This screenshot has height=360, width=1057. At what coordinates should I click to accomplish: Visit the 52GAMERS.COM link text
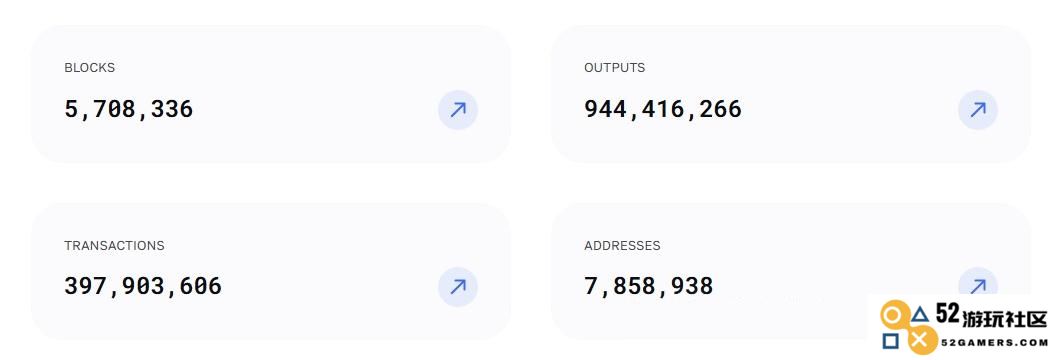point(993,342)
